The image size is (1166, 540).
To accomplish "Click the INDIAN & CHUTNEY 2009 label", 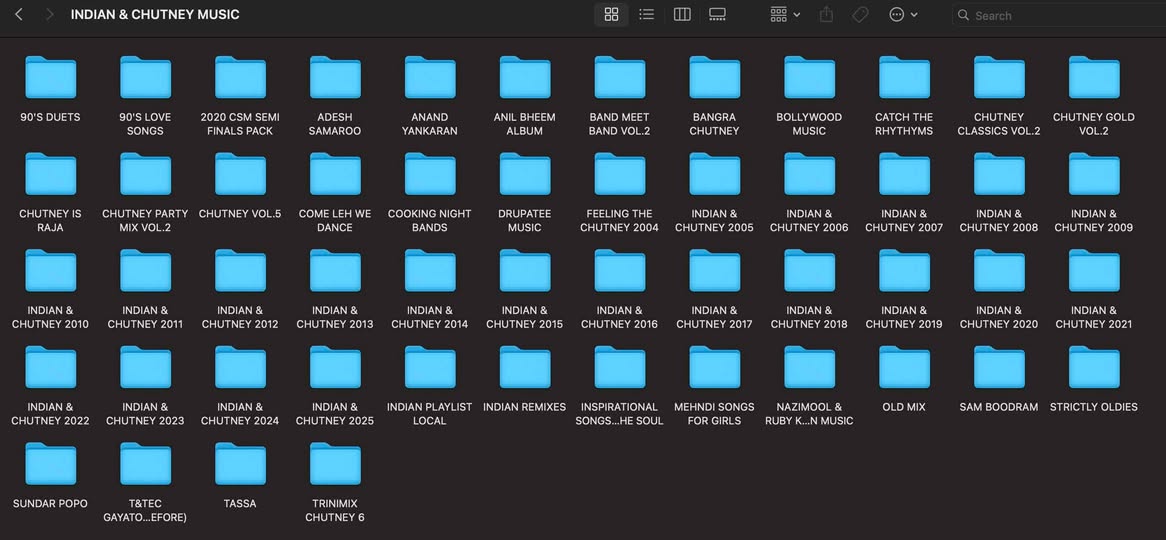I will pyautogui.click(x=1094, y=221).
